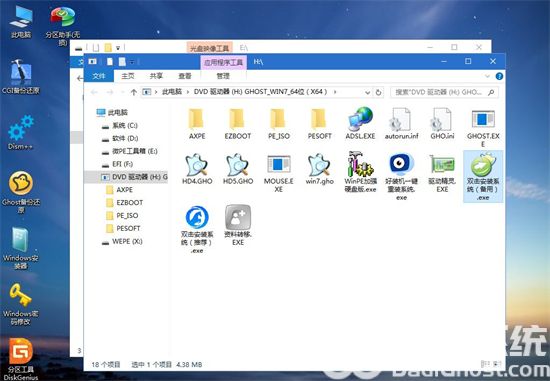Switch to details view in status bar

(x=485, y=364)
